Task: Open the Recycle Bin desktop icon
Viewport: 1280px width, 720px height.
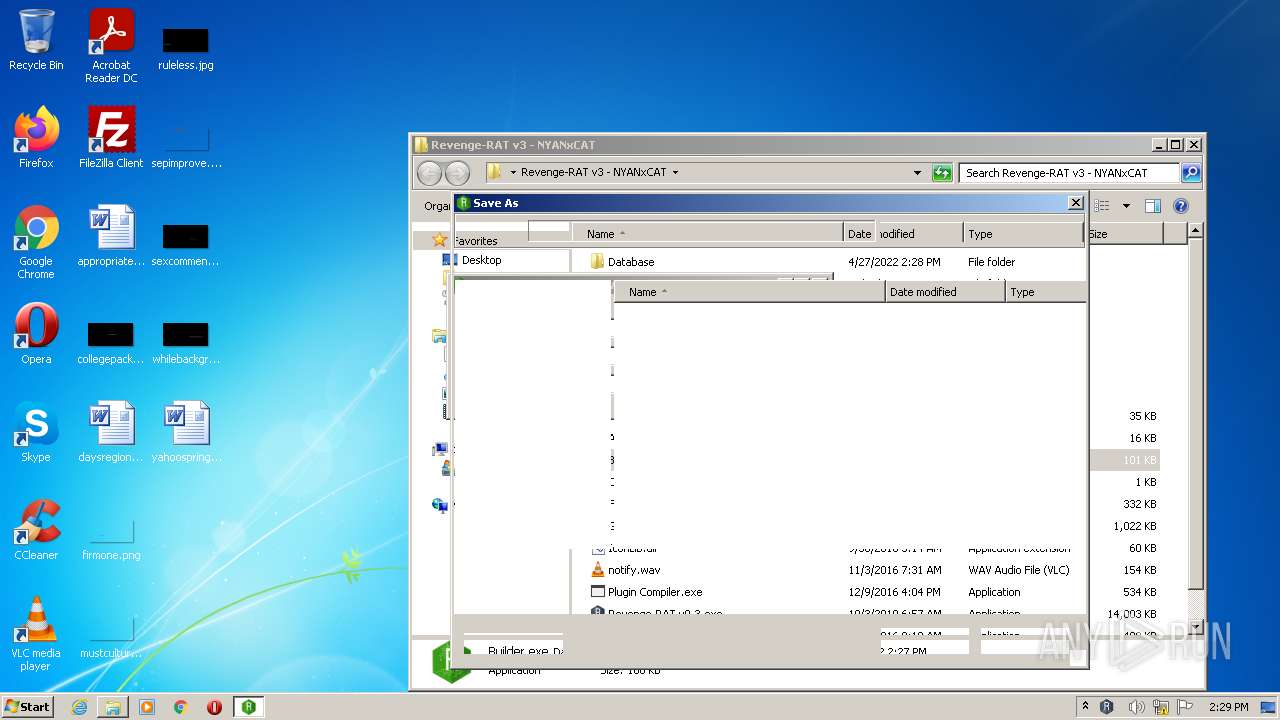Action: click(36, 41)
